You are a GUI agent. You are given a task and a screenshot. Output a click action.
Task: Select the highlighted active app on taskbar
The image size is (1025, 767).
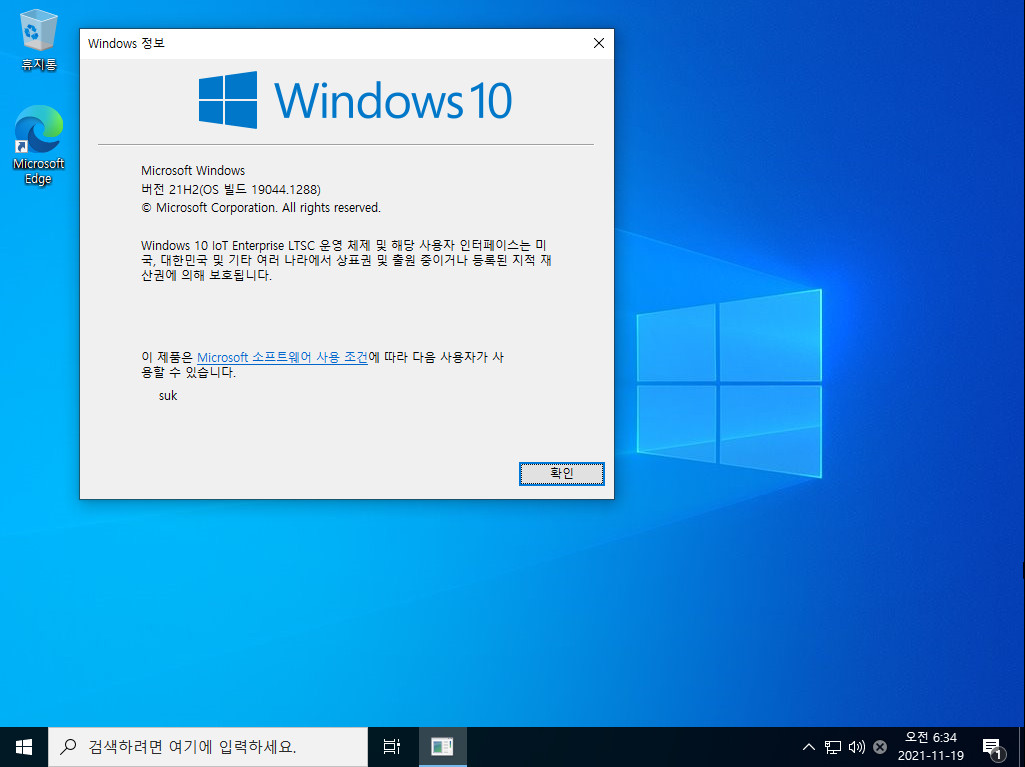point(442,746)
